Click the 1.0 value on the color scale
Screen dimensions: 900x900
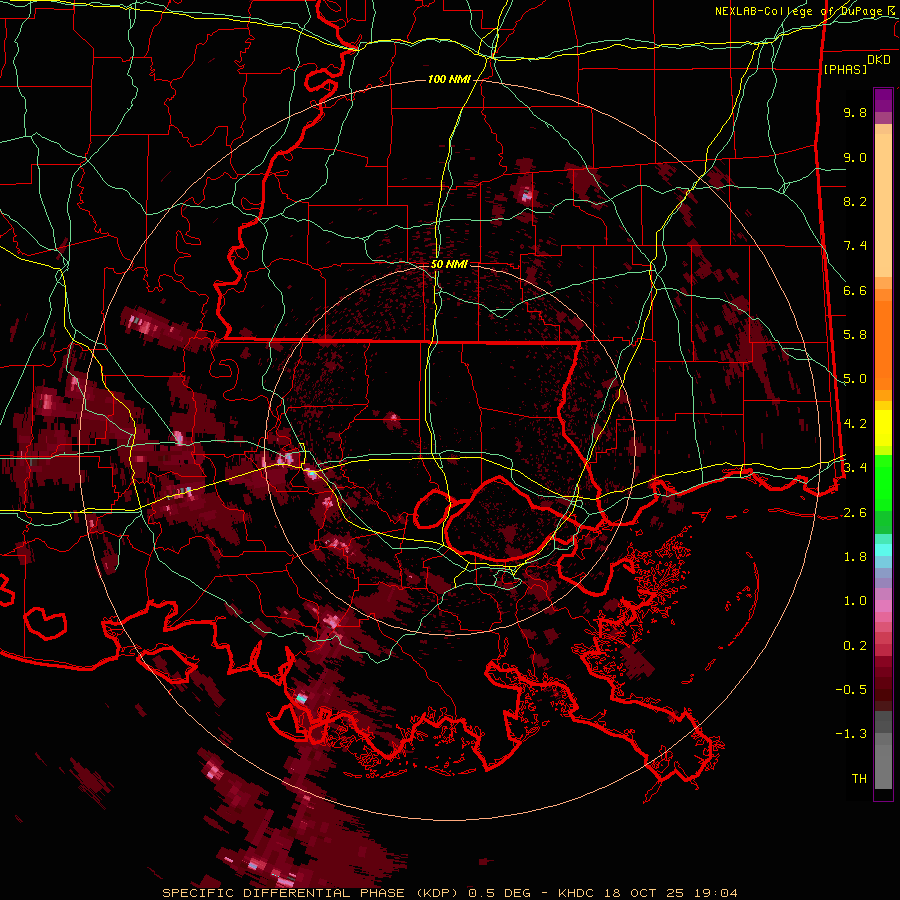pos(855,601)
